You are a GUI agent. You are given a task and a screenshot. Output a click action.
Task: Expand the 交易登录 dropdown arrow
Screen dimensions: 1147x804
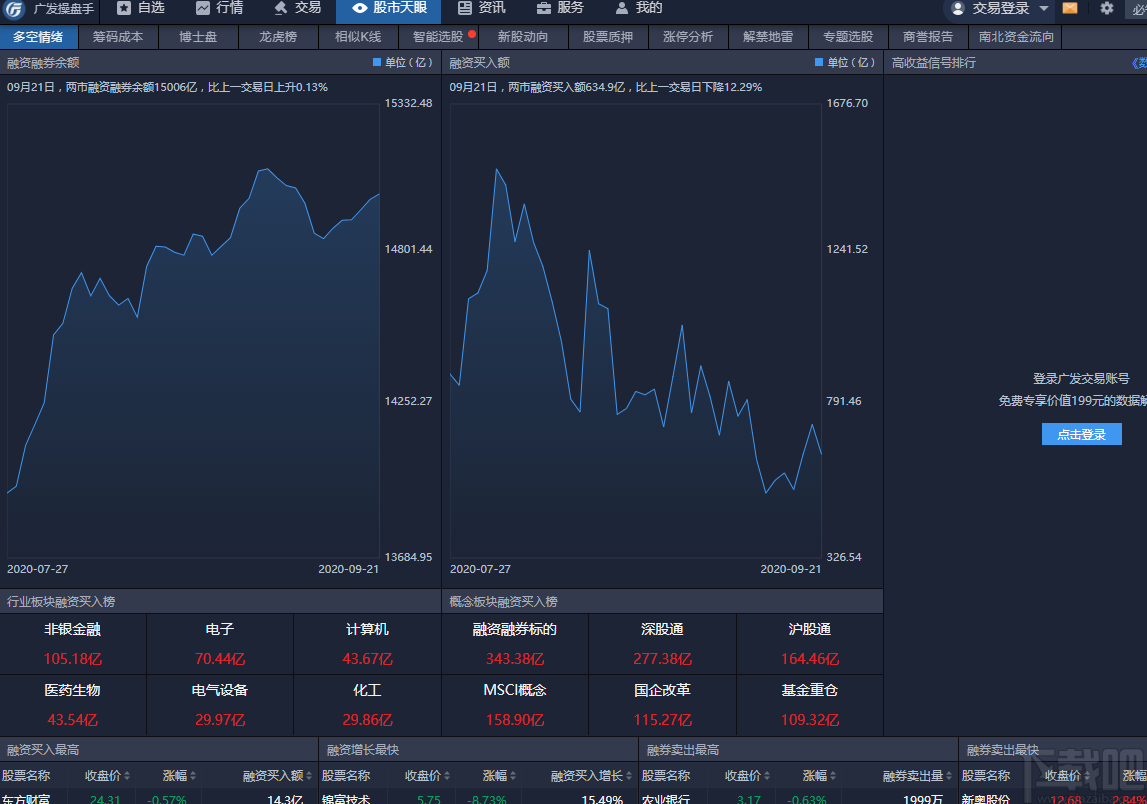[x=1044, y=8]
